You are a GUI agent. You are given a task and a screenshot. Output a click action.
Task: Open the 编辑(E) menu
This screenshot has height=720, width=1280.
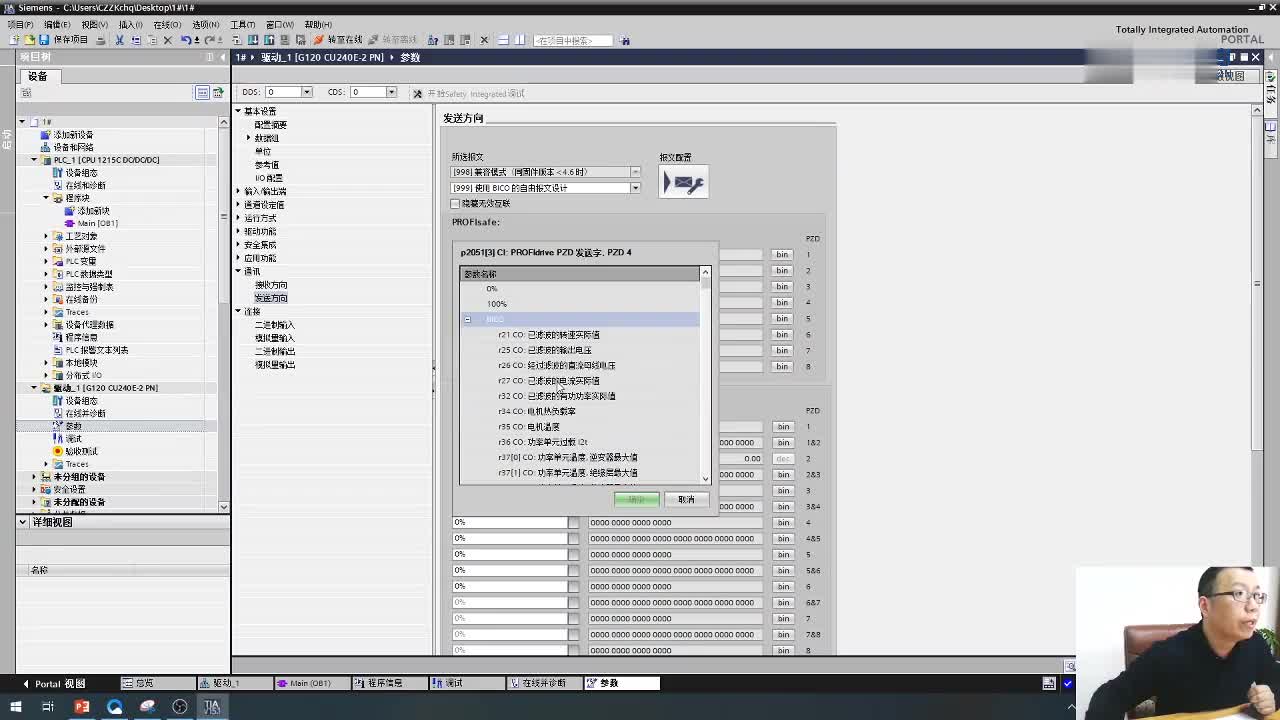56,24
